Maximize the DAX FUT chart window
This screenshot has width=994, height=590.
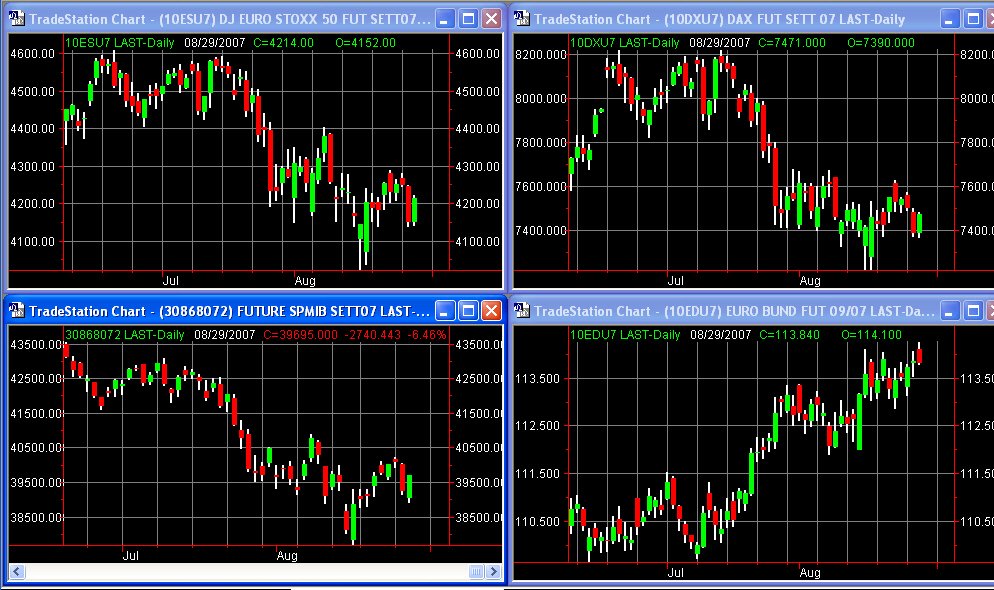tap(972, 18)
